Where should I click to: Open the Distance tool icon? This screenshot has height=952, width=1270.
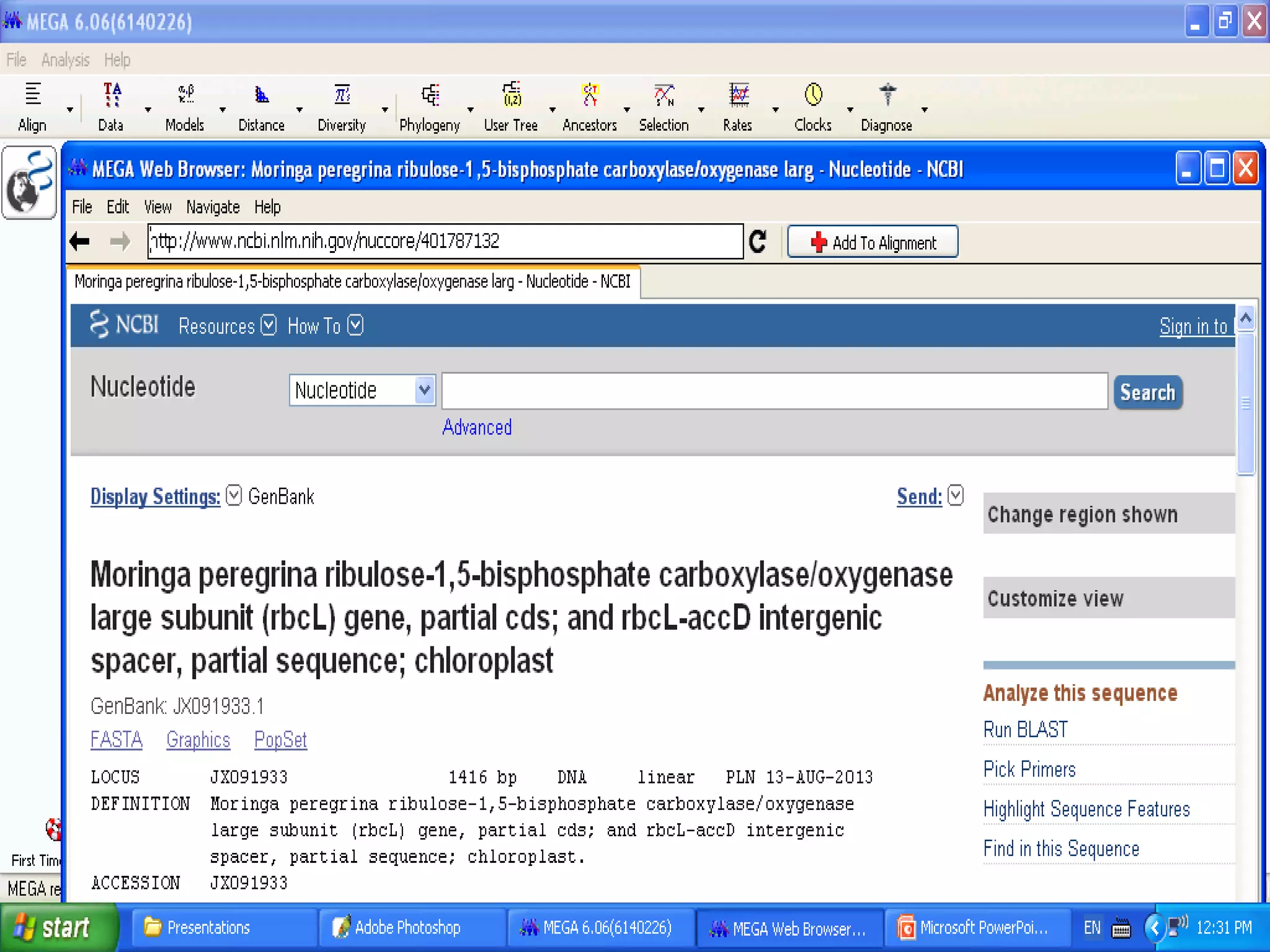click(261, 107)
